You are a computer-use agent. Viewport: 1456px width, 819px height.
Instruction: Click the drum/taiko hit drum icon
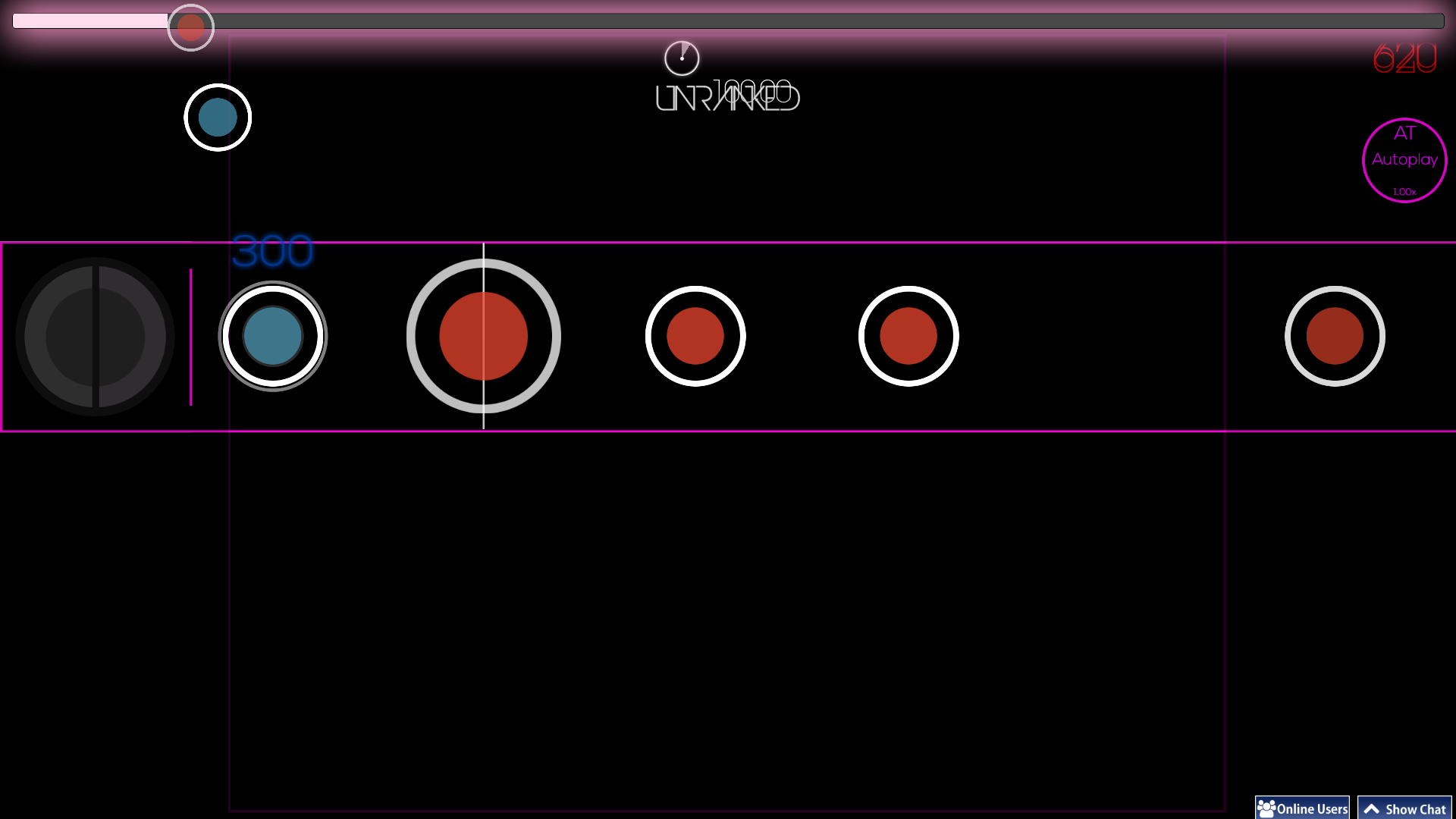click(x=93, y=335)
